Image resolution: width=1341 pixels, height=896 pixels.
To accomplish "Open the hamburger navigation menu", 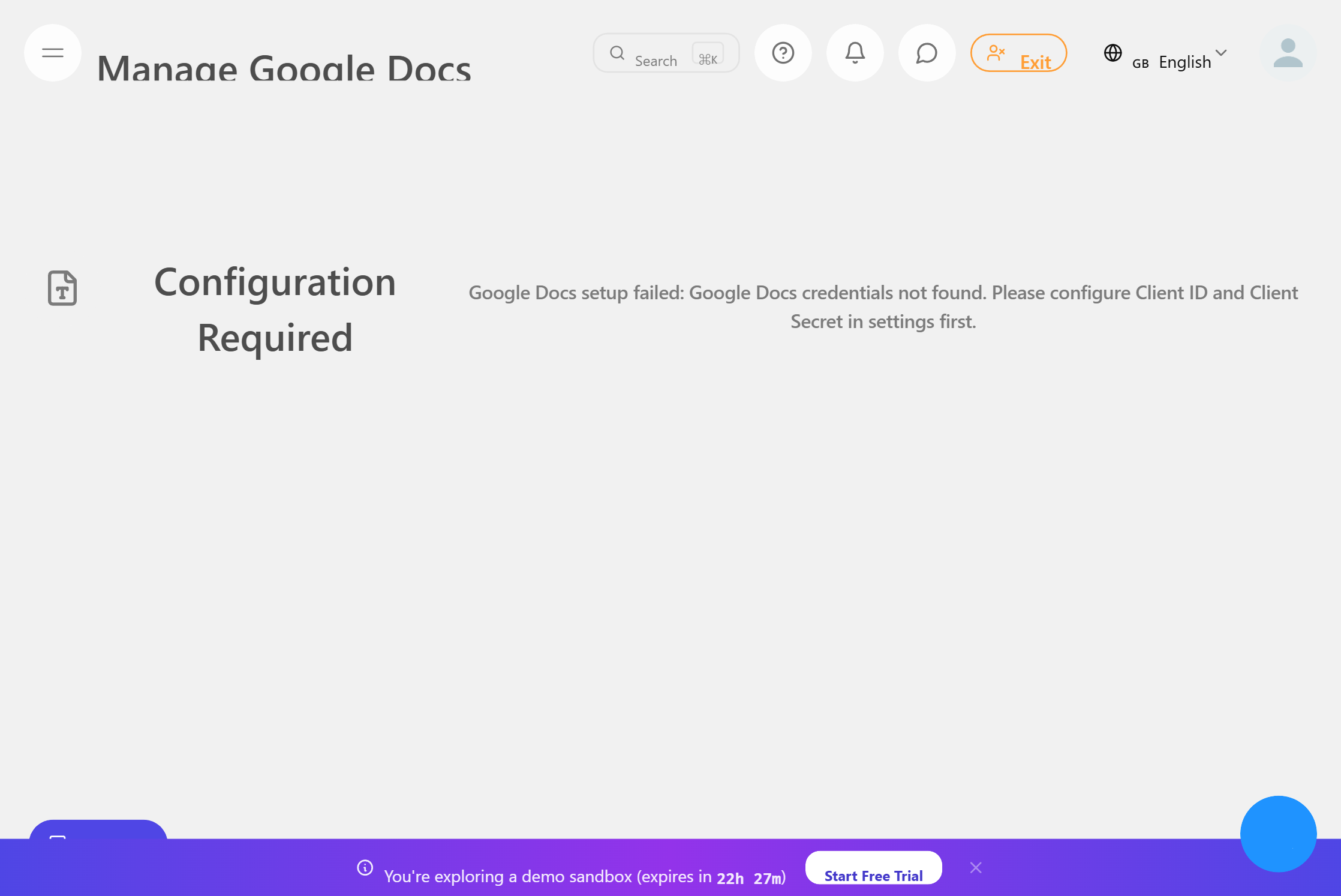I will 52,53.
